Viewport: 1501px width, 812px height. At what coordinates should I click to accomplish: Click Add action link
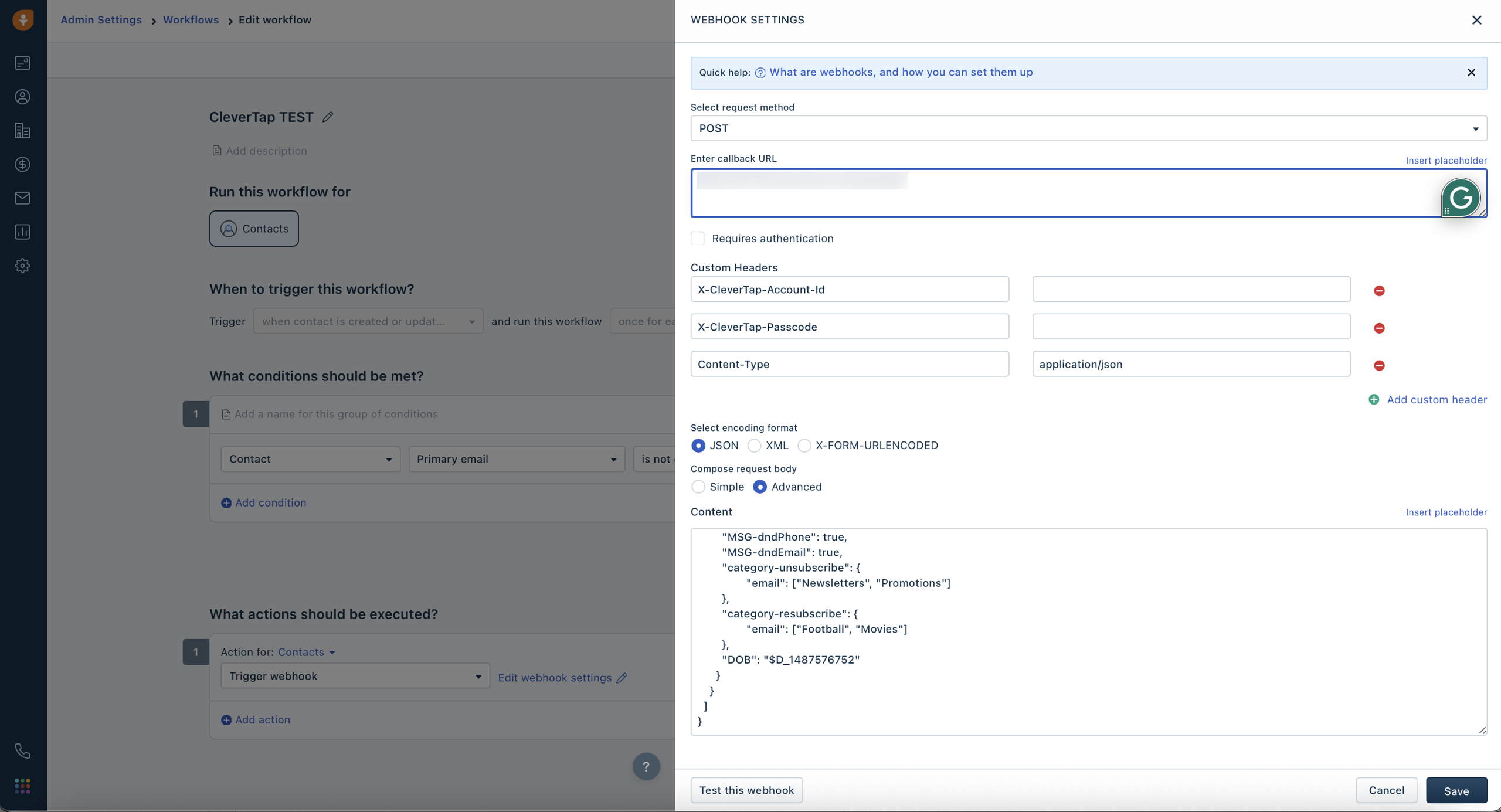point(262,720)
